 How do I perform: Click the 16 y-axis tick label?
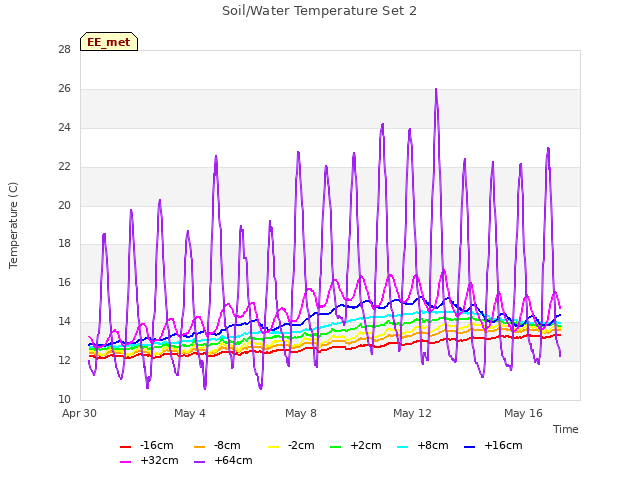[64, 282]
